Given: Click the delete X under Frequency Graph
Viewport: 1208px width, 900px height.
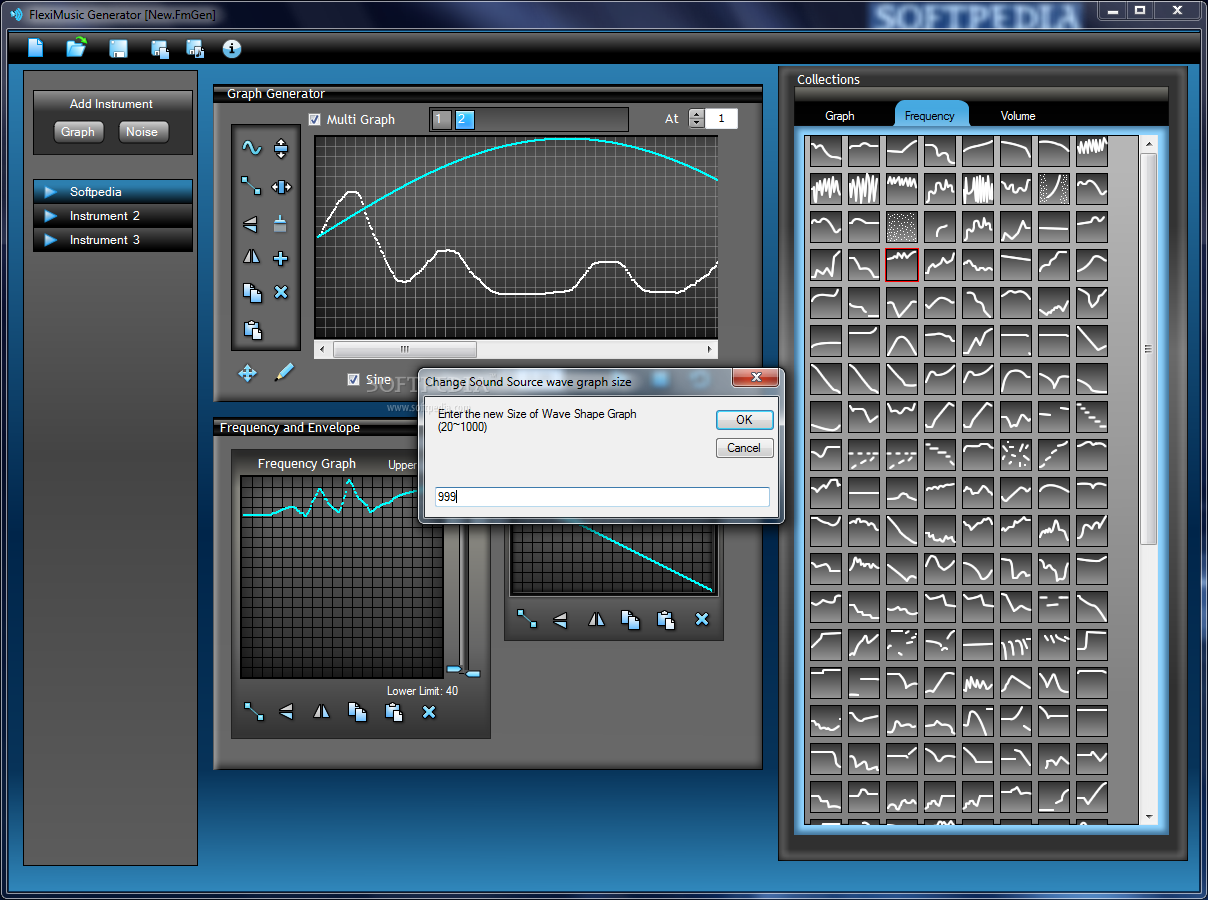Looking at the screenshot, I should (429, 711).
